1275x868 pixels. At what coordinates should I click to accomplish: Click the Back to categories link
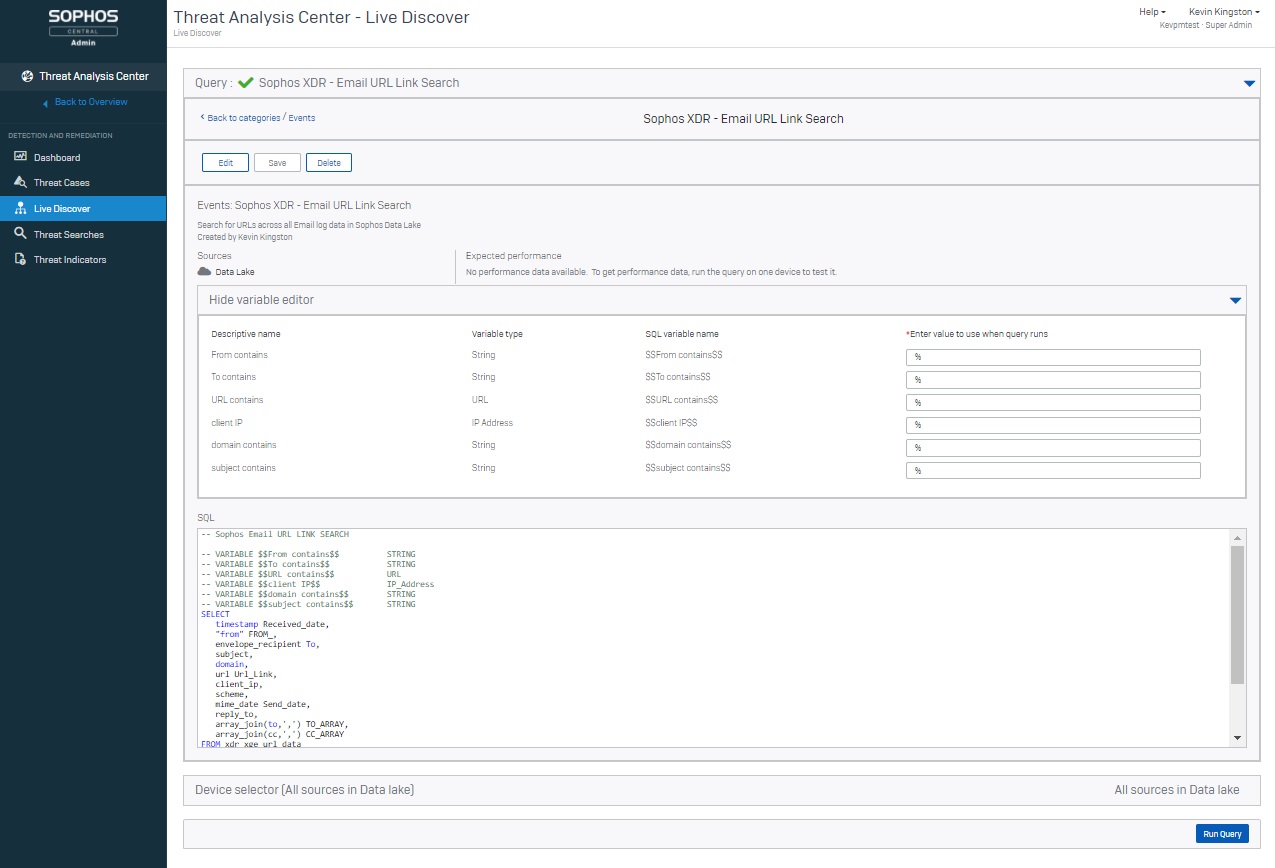pos(244,118)
